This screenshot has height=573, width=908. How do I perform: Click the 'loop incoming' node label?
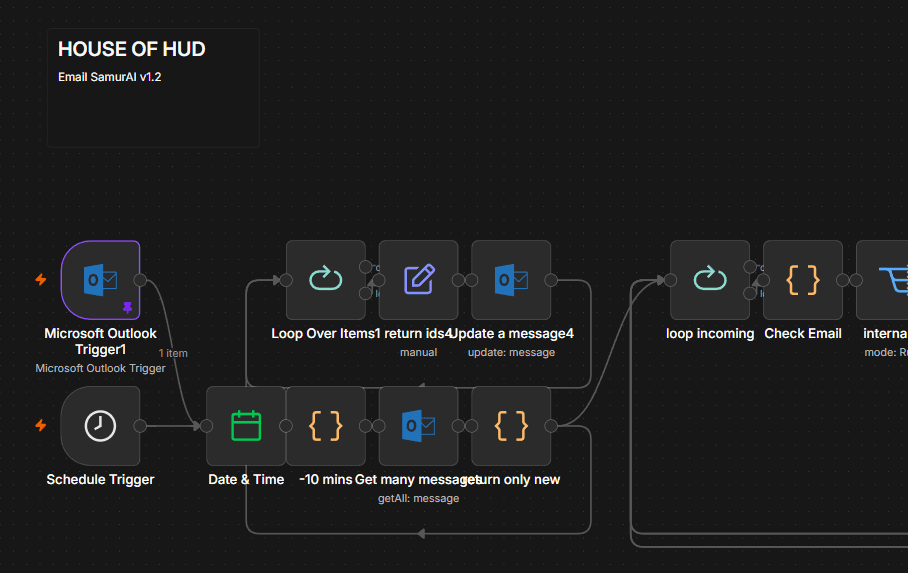(x=710, y=334)
